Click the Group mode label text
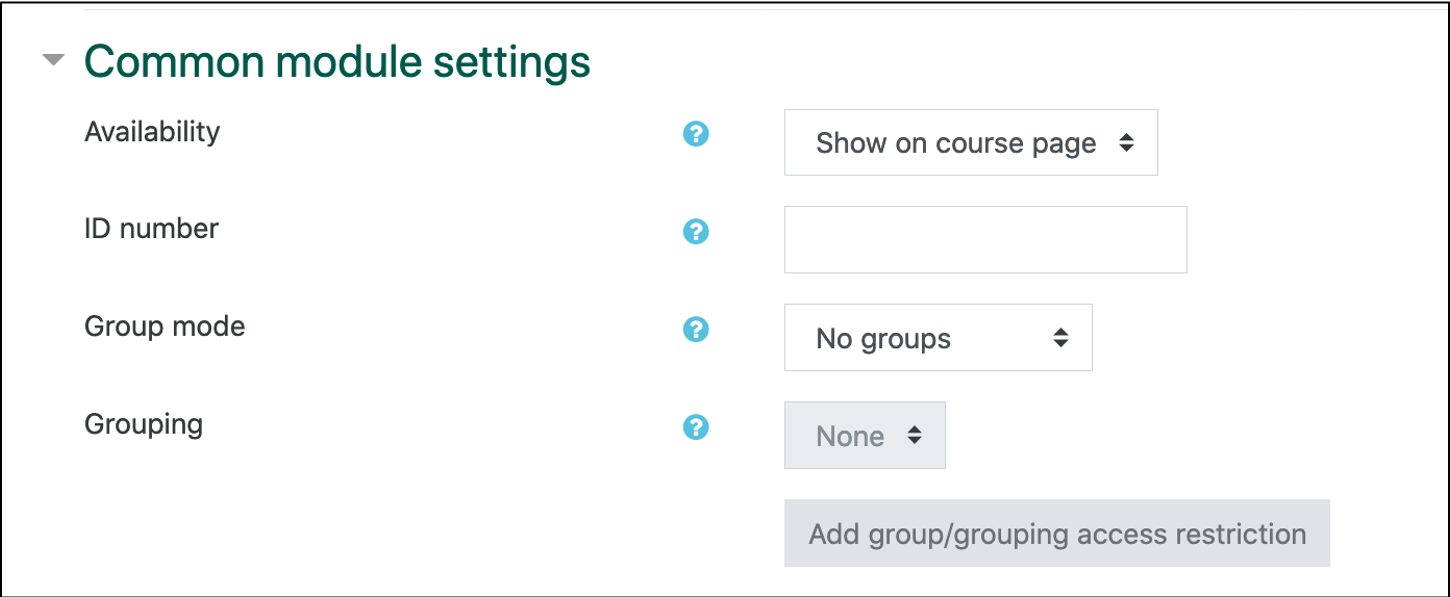Image resolution: width=1450 pixels, height=597 pixels. coord(164,326)
